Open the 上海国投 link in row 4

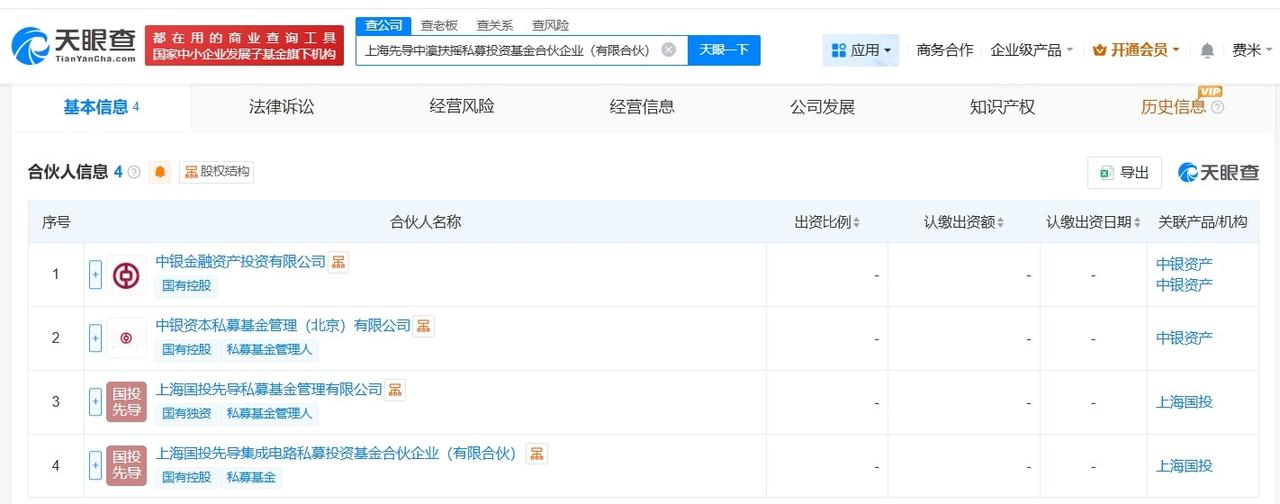(1184, 466)
